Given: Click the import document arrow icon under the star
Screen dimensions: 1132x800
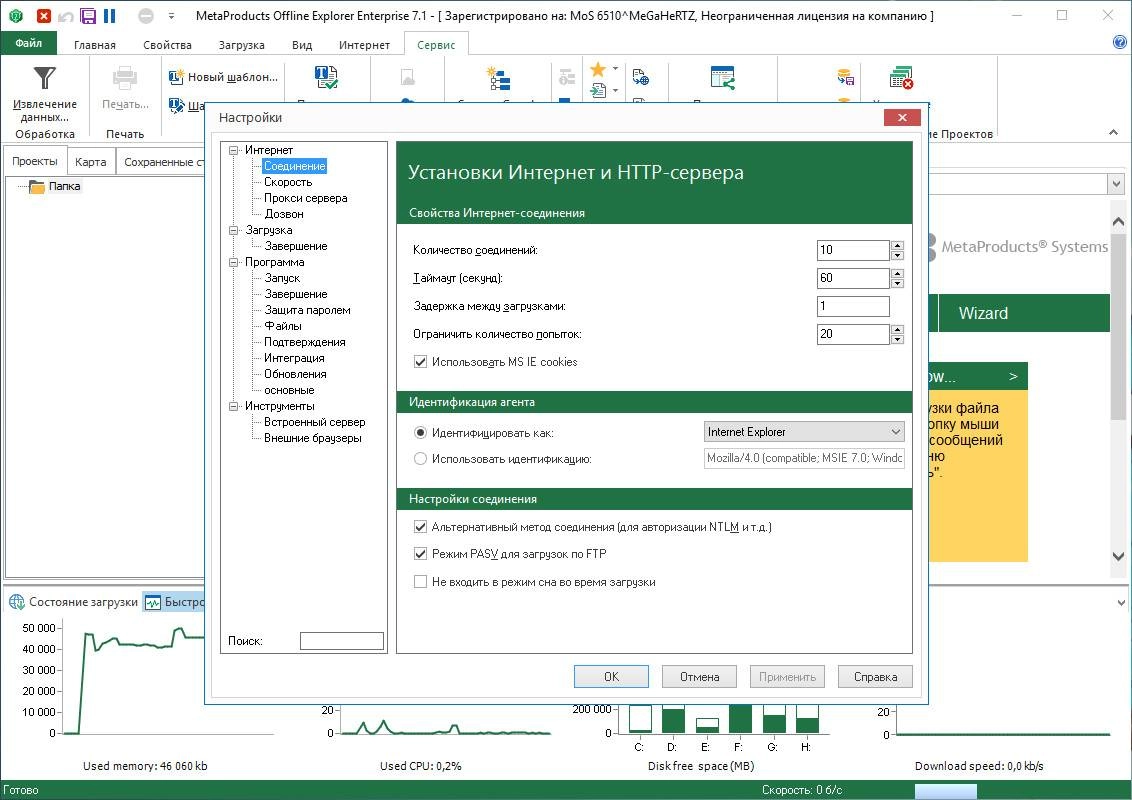Looking at the screenshot, I should 598,90.
